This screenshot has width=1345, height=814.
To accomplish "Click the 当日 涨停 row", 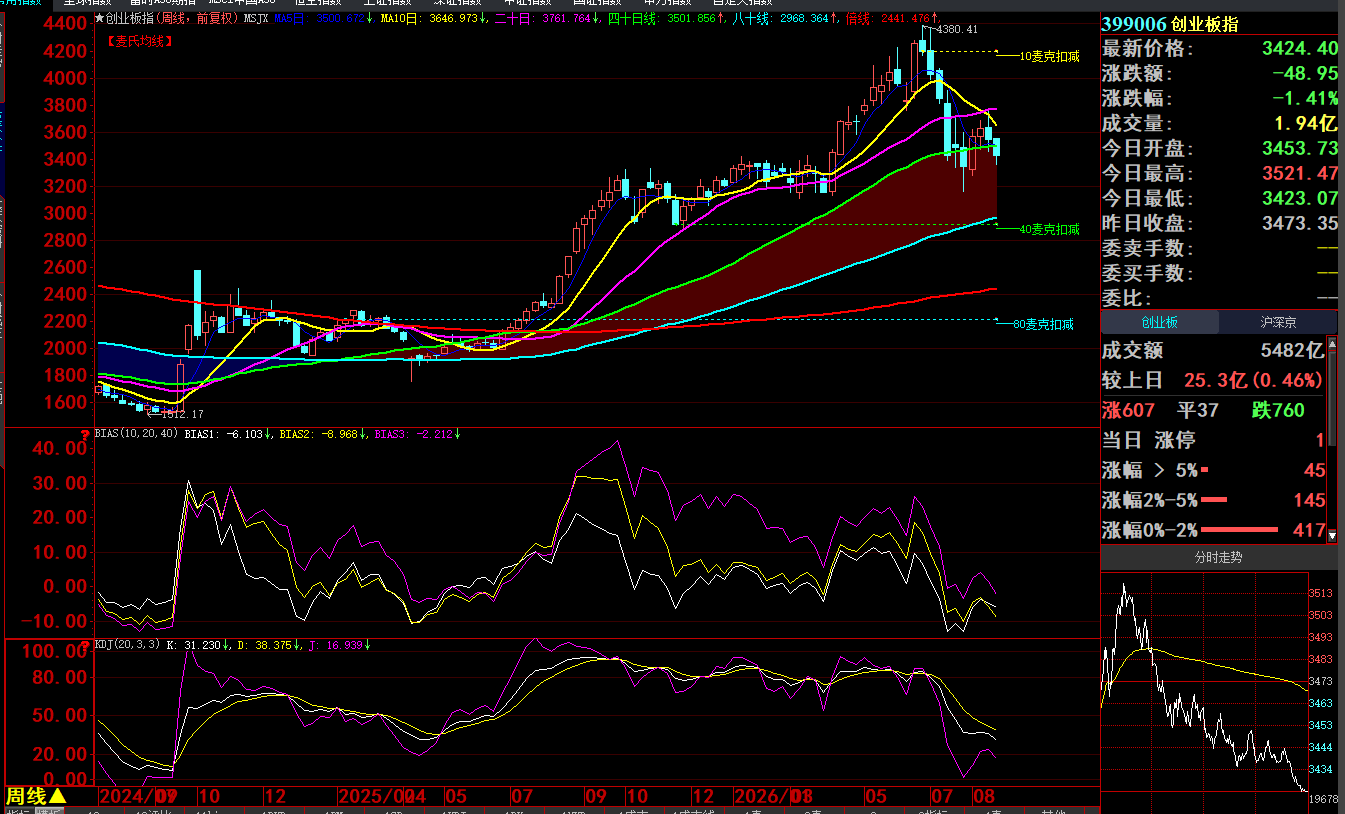I will 1213,440.
